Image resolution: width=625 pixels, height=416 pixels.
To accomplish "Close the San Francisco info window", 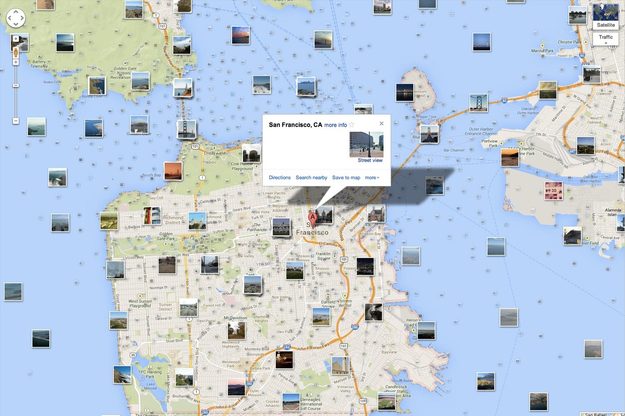I will (381, 124).
